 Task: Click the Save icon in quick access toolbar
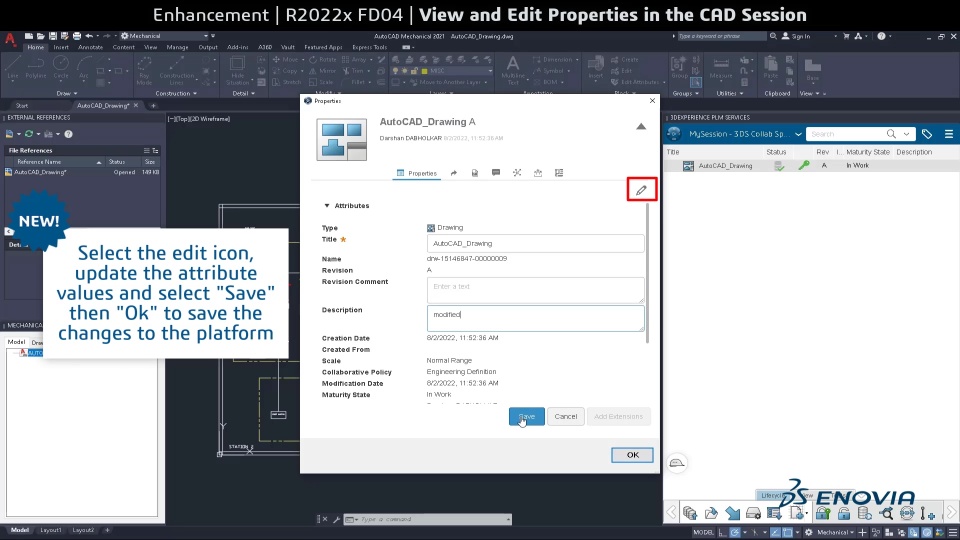(53, 36)
